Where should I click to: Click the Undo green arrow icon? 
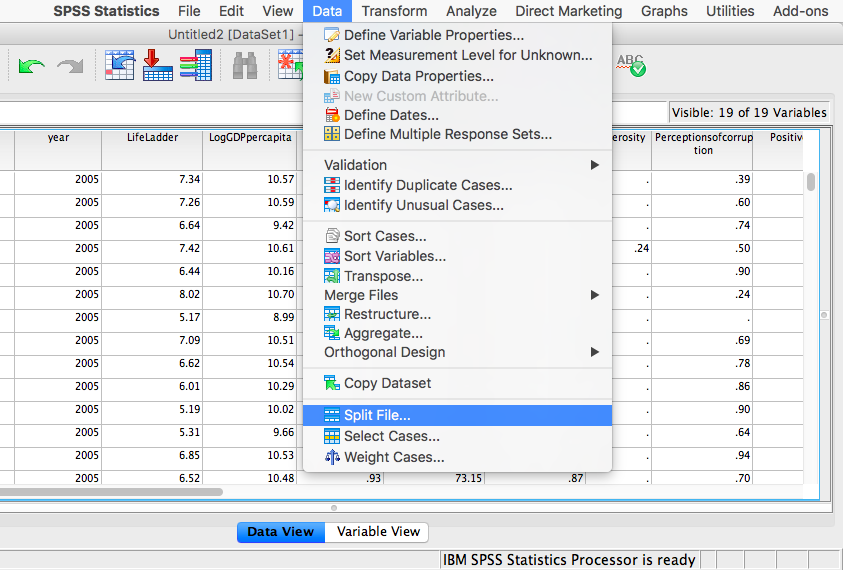tap(31, 66)
